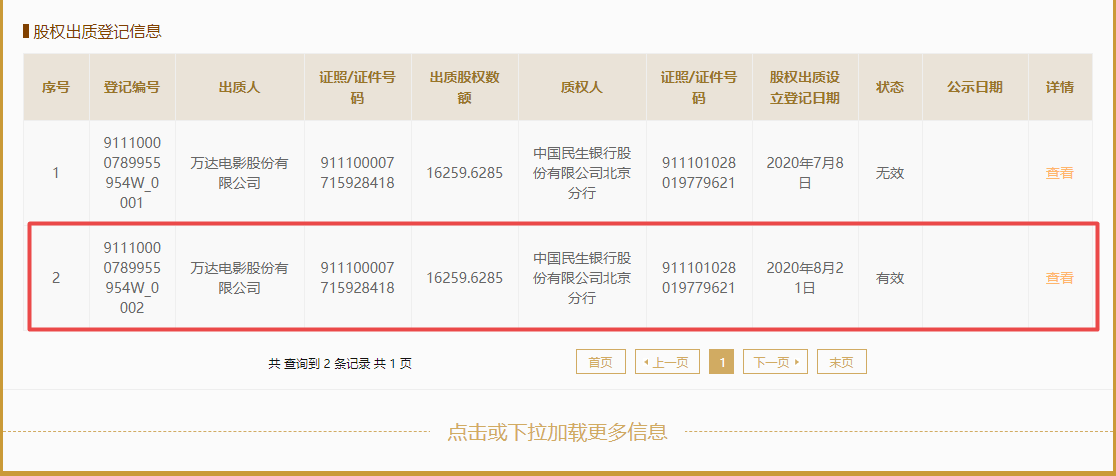Image resolution: width=1116 pixels, height=476 pixels.
Task: Click the date 2020年8月21日
Action: [805, 278]
